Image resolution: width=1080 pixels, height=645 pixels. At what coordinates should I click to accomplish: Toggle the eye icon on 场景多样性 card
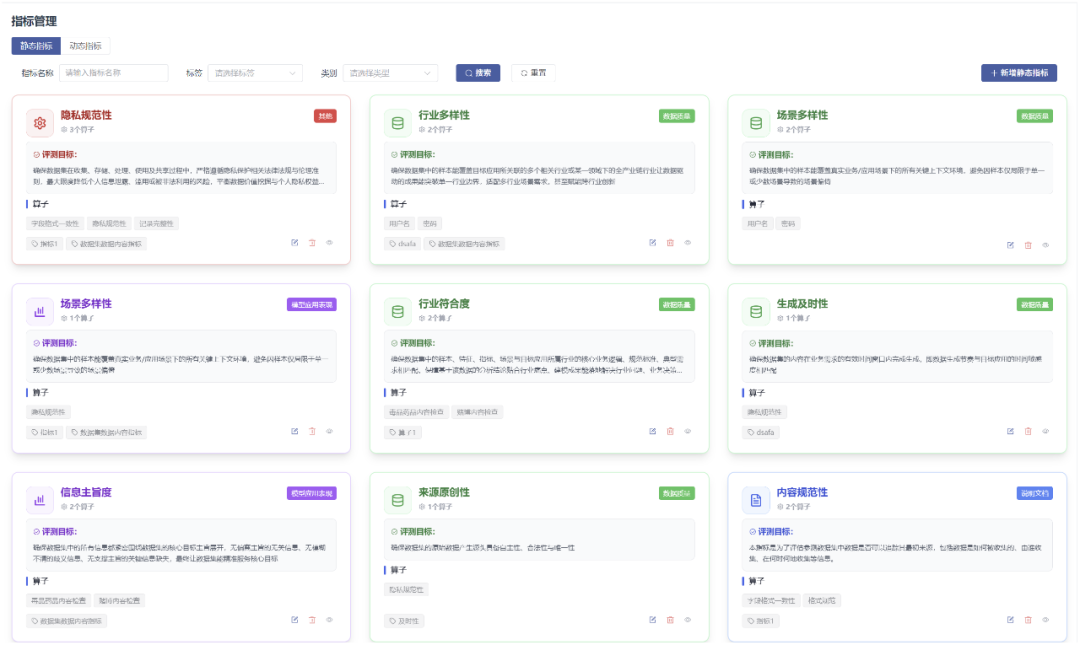coord(1047,243)
